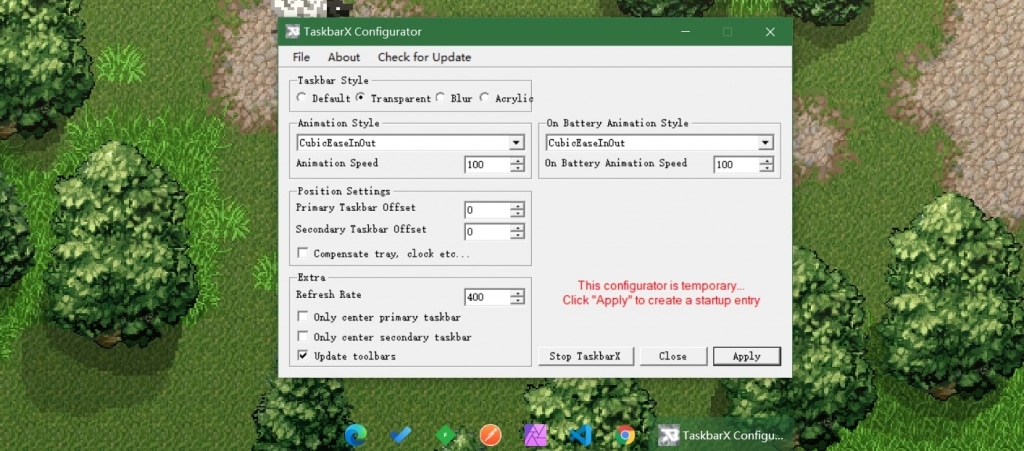Open Microsoft Edge from the taskbar
1024x451 pixels.
coord(355,435)
